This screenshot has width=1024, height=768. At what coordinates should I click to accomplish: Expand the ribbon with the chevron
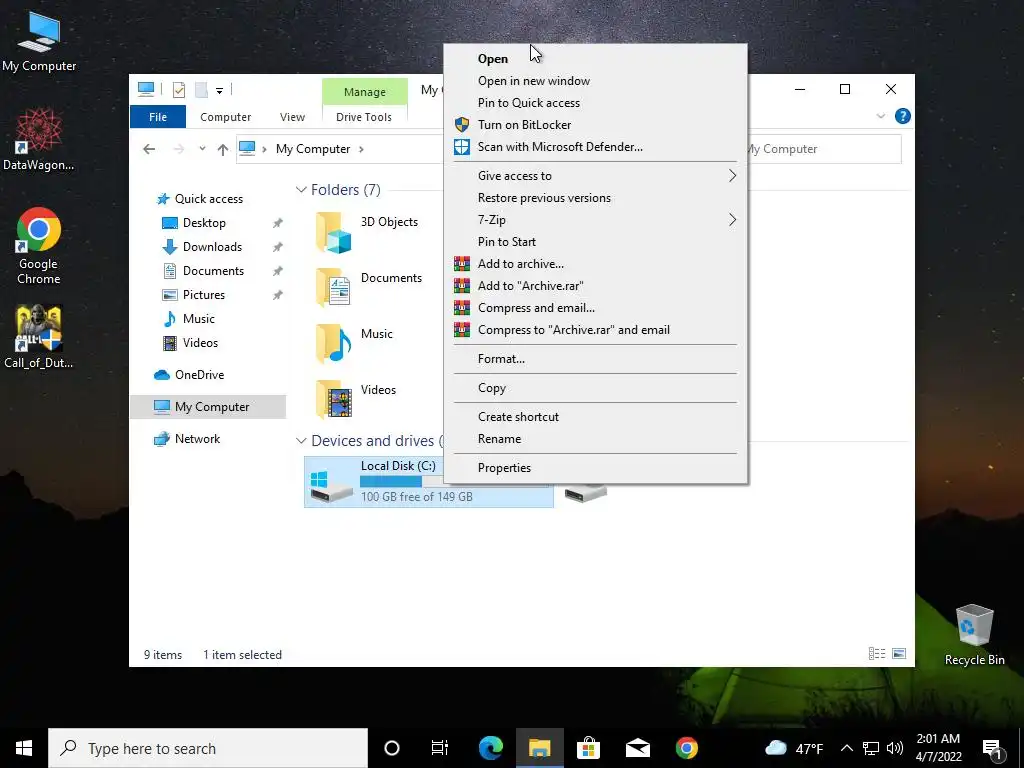click(880, 116)
